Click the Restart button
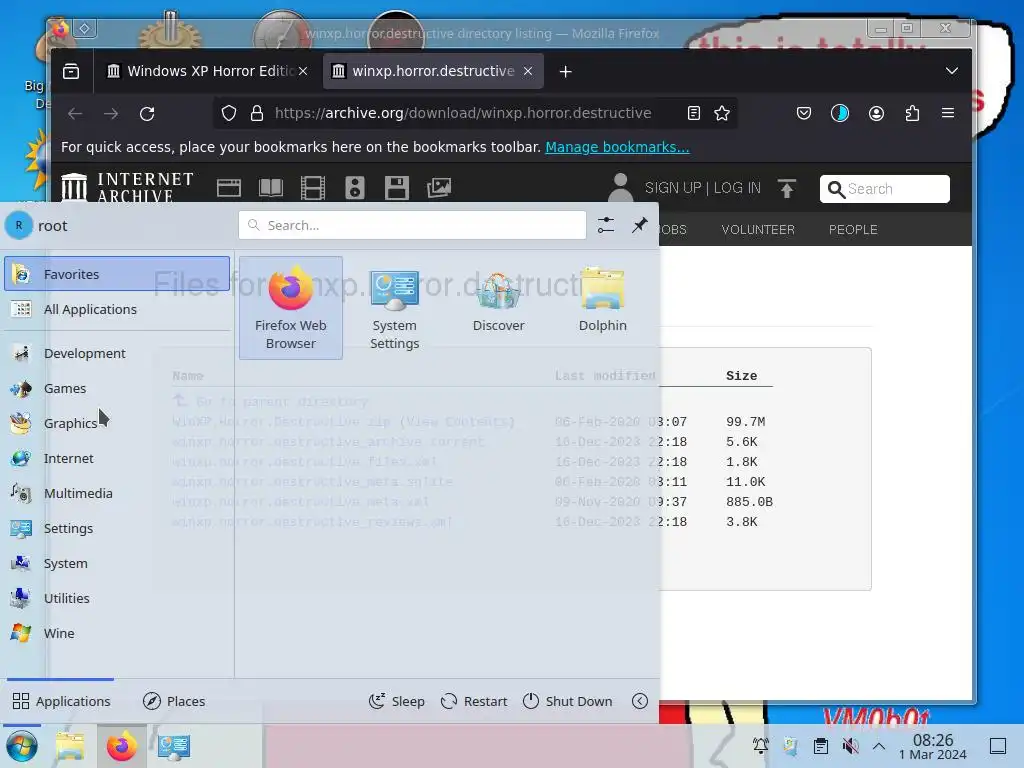This screenshot has height=768, width=1024. (x=474, y=701)
